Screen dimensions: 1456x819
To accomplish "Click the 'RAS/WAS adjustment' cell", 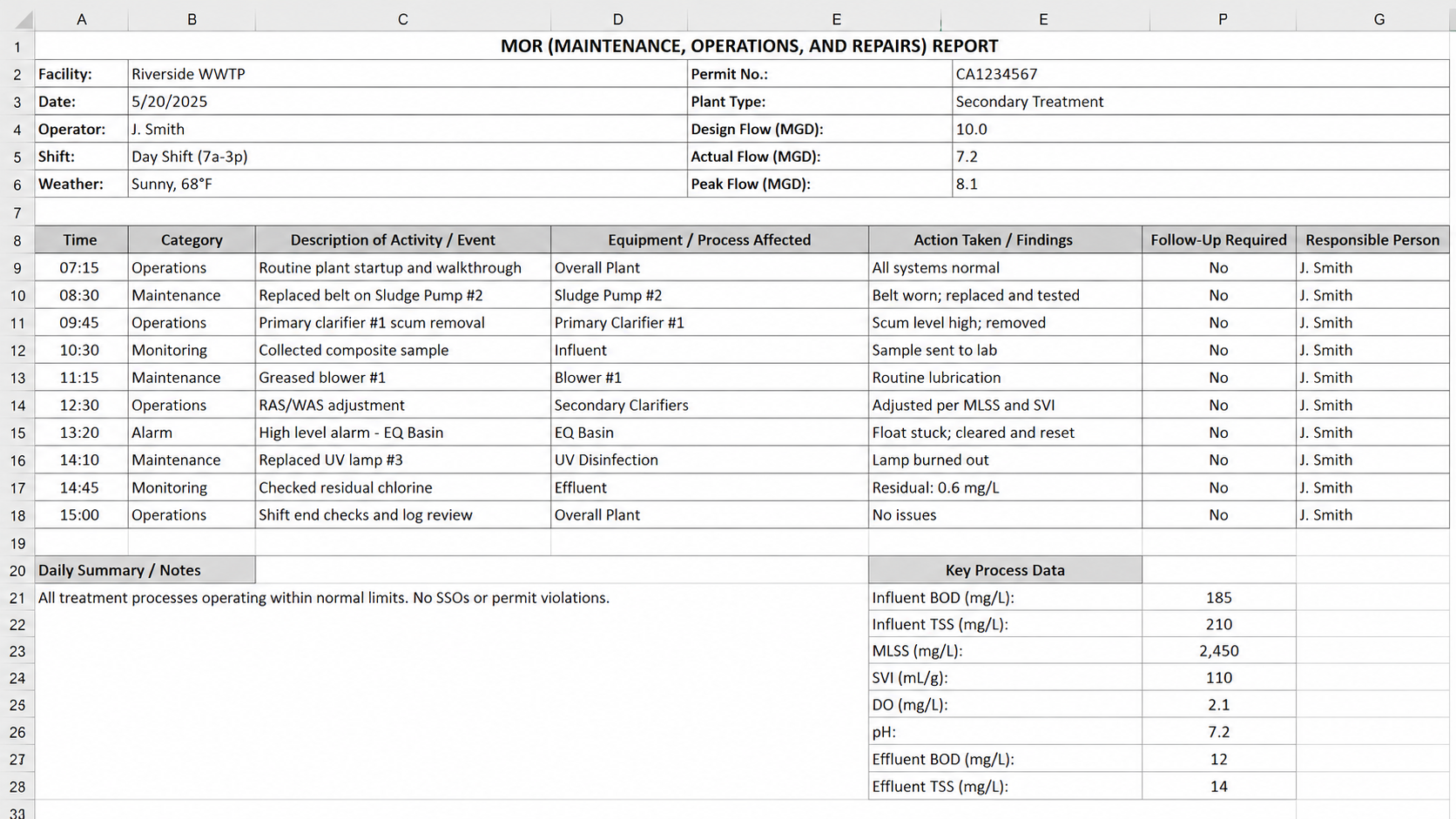I will [x=402, y=405].
